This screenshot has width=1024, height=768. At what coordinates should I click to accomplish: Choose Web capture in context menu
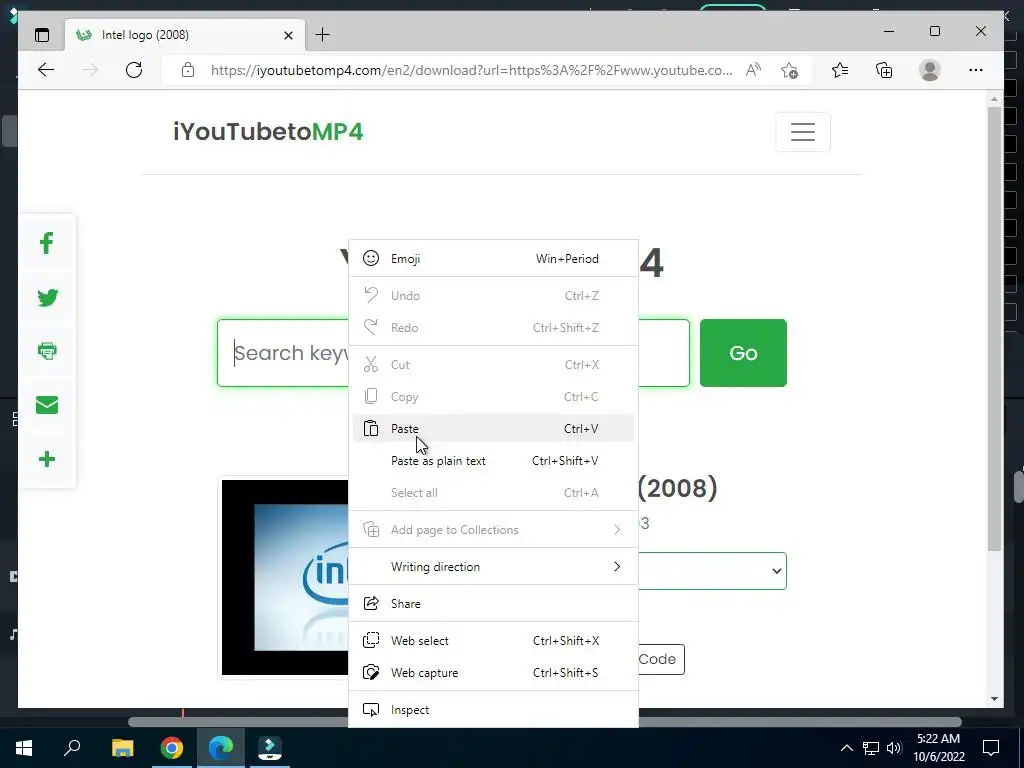[x=493, y=673]
